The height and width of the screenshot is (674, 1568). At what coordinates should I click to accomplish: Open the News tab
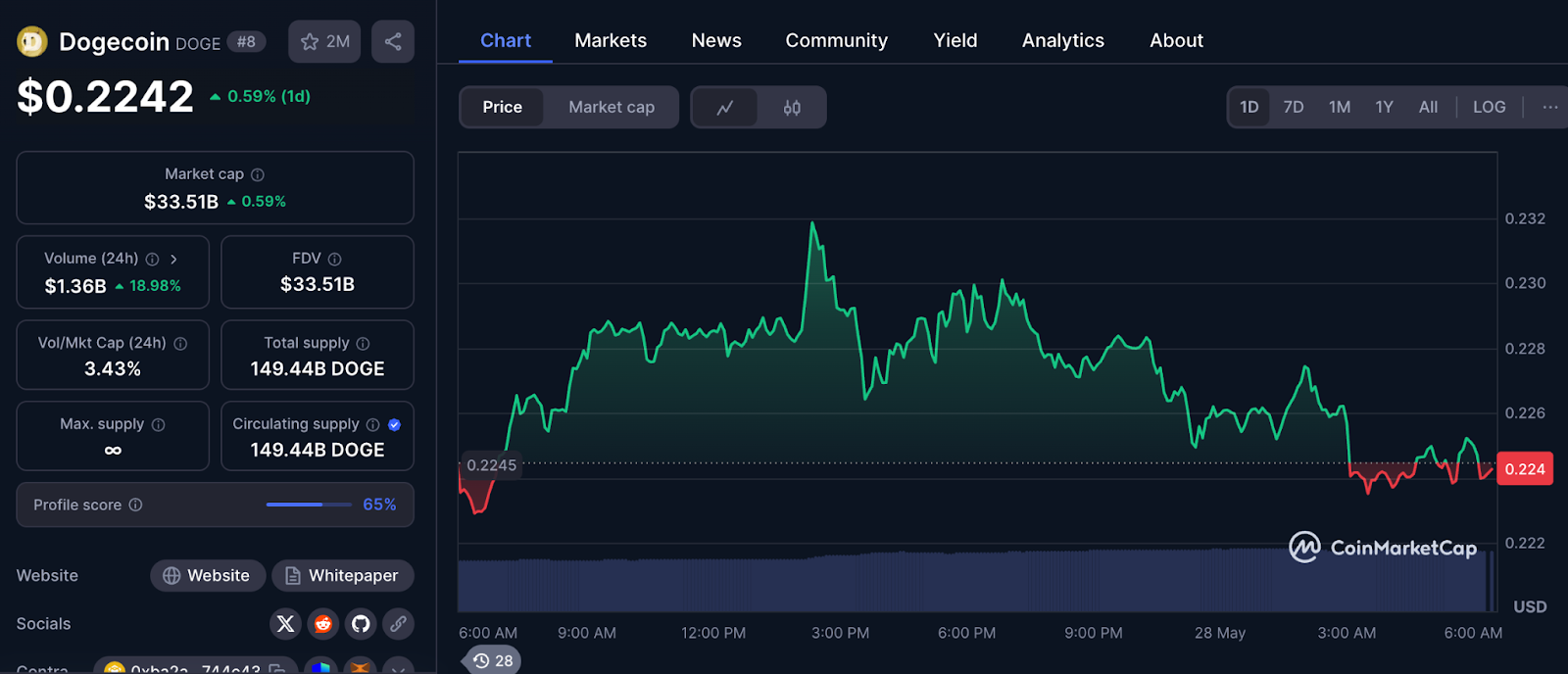(x=716, y=40)
